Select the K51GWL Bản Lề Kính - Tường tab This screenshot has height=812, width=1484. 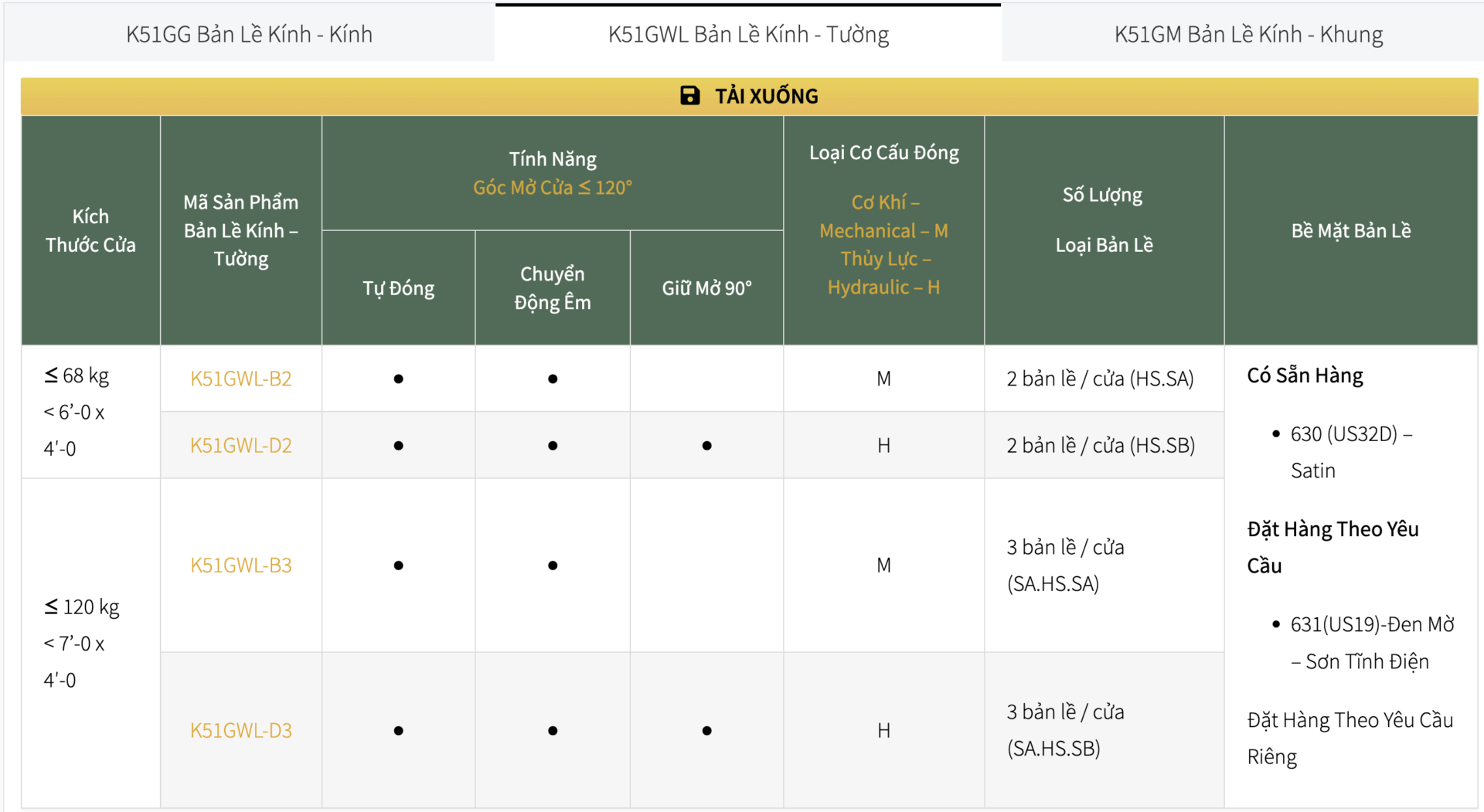748,33
